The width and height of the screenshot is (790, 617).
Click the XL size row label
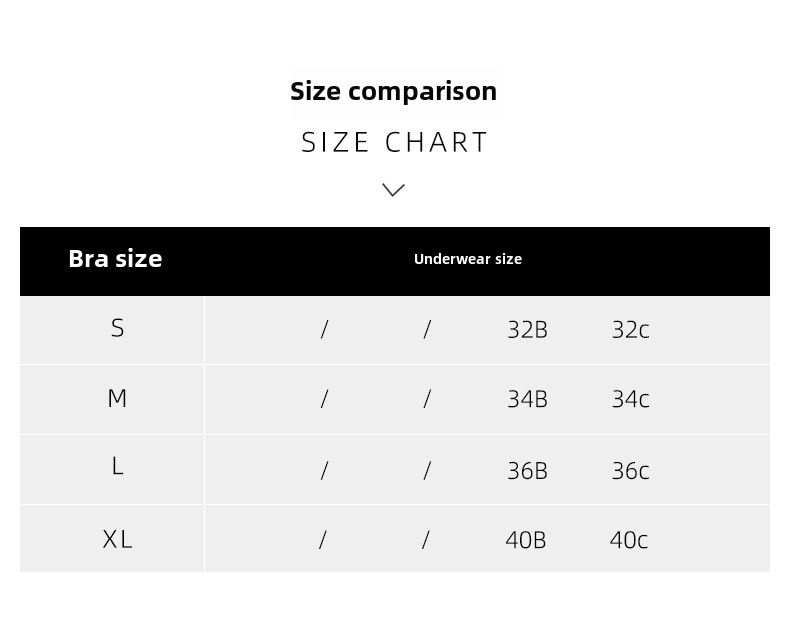point(117,539)
